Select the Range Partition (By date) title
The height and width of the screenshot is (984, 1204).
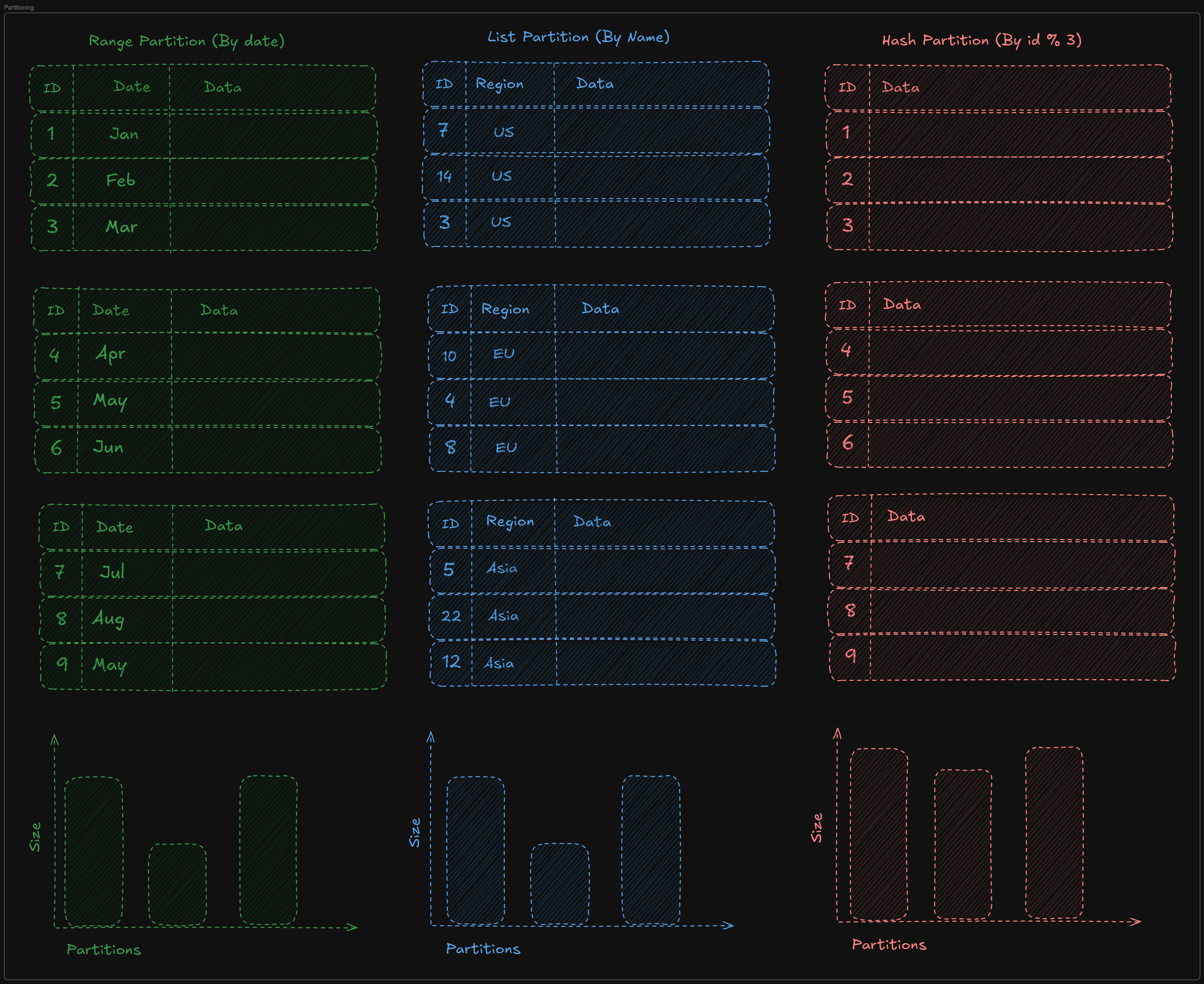[187, 41]
